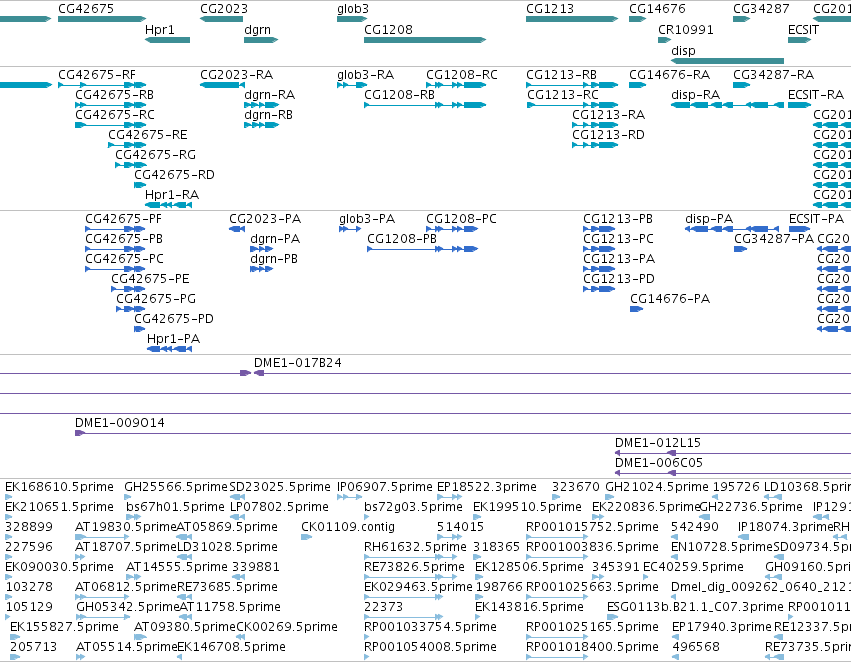Open transcript CG42675-RB

[x=115, y=95]
